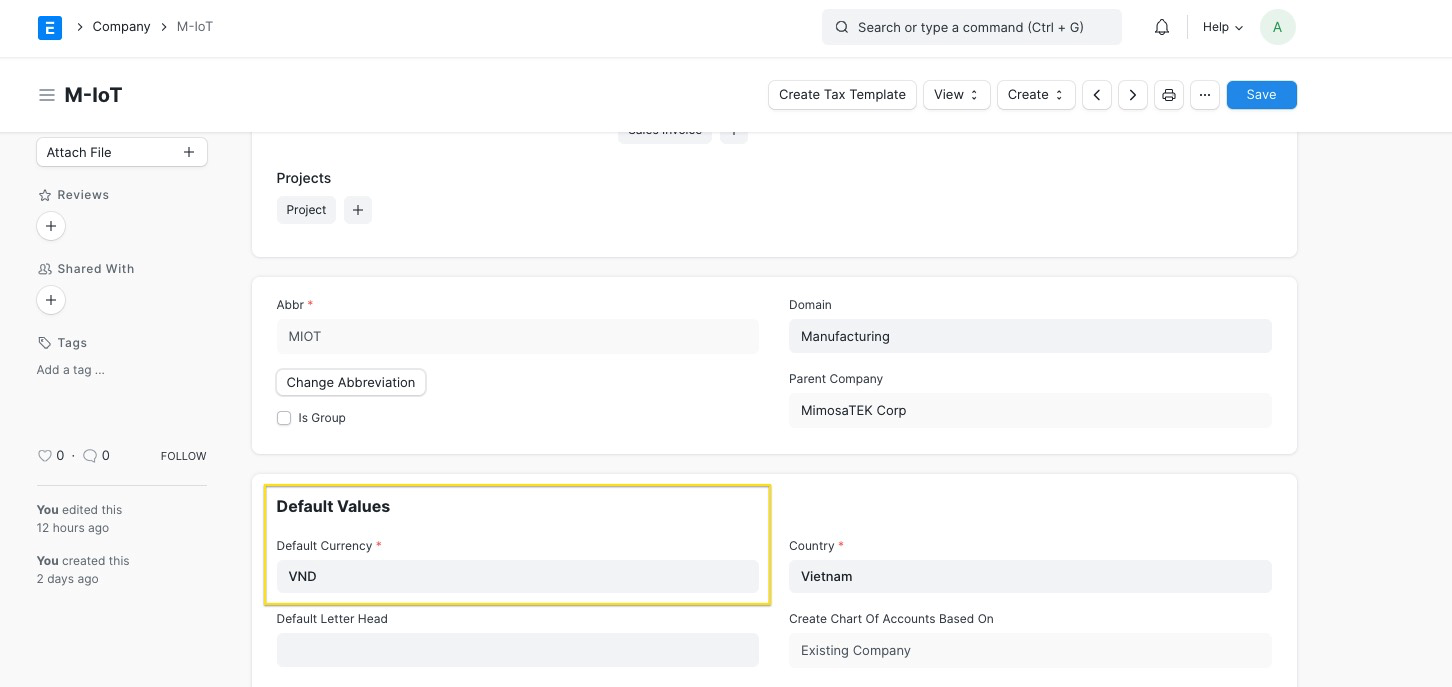This screenshot has height=687, width=1452.
Task: Add a user under Shared With
Action: pos(51,299)
